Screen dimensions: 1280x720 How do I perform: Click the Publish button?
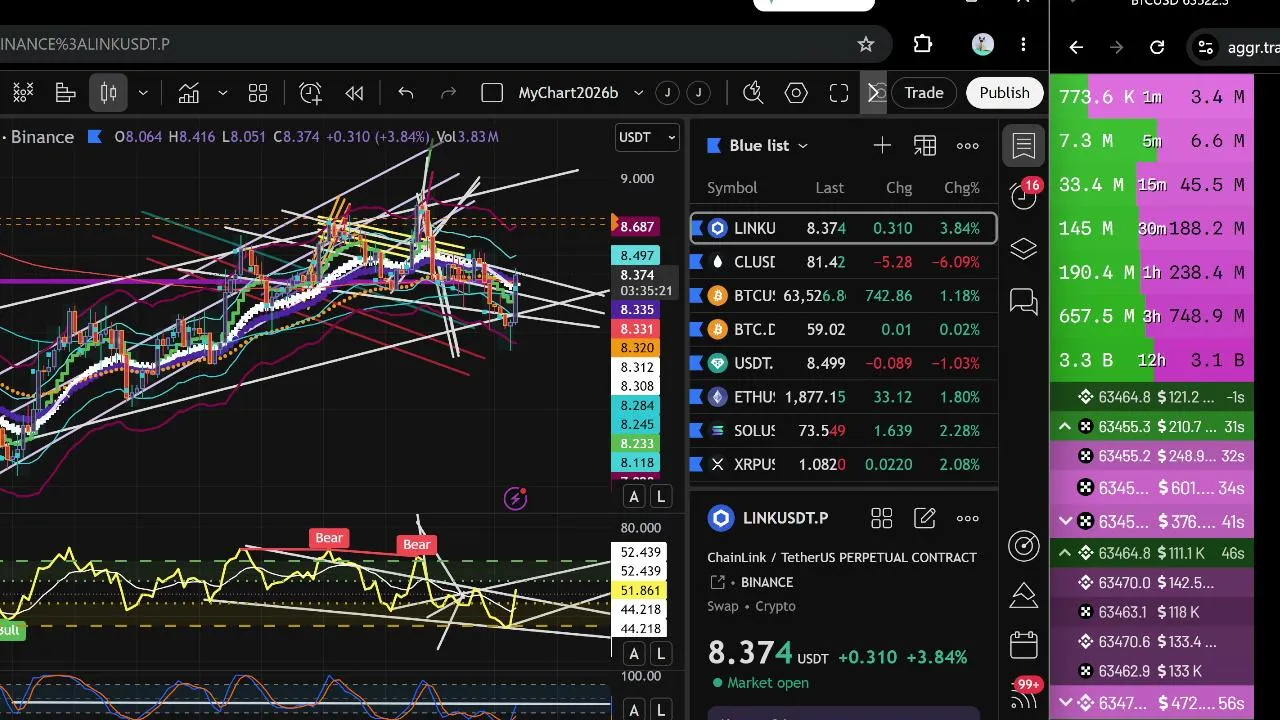[x=1004, y=93]
